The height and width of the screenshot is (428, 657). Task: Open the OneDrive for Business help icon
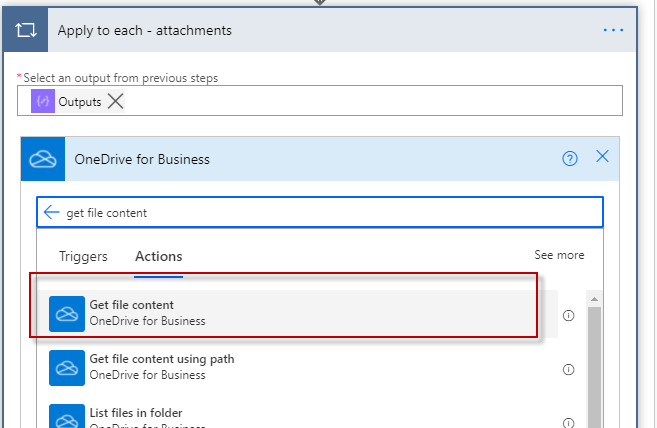tap(570, 158)
